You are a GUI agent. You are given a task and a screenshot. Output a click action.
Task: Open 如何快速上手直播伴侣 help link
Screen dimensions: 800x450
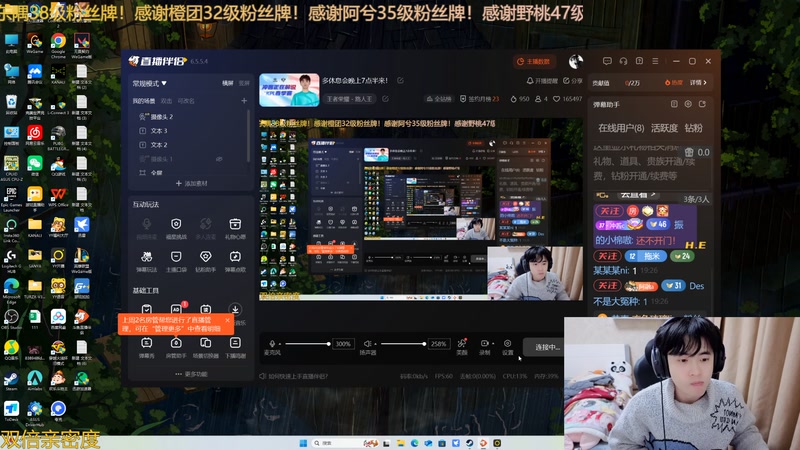[293, 377]
